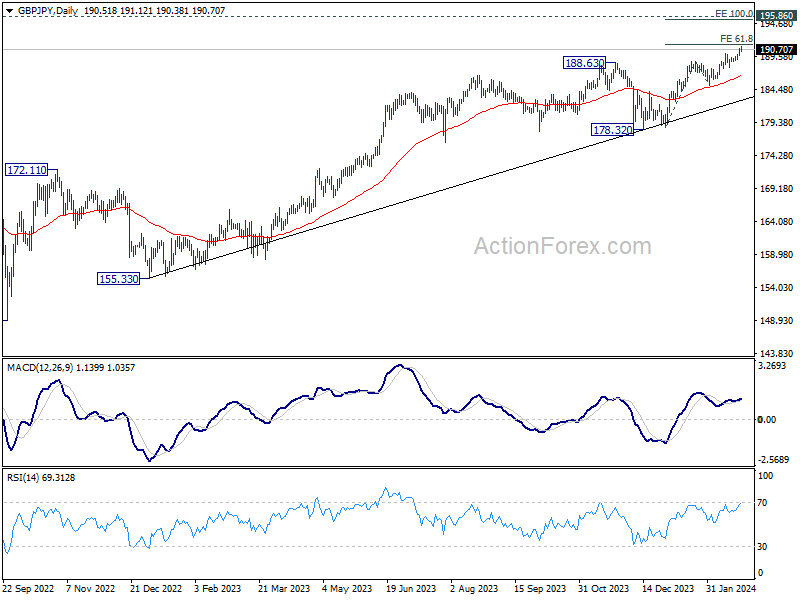
Task: Click the MACD 0.00 zero line label
Action: tap(767, 419)
